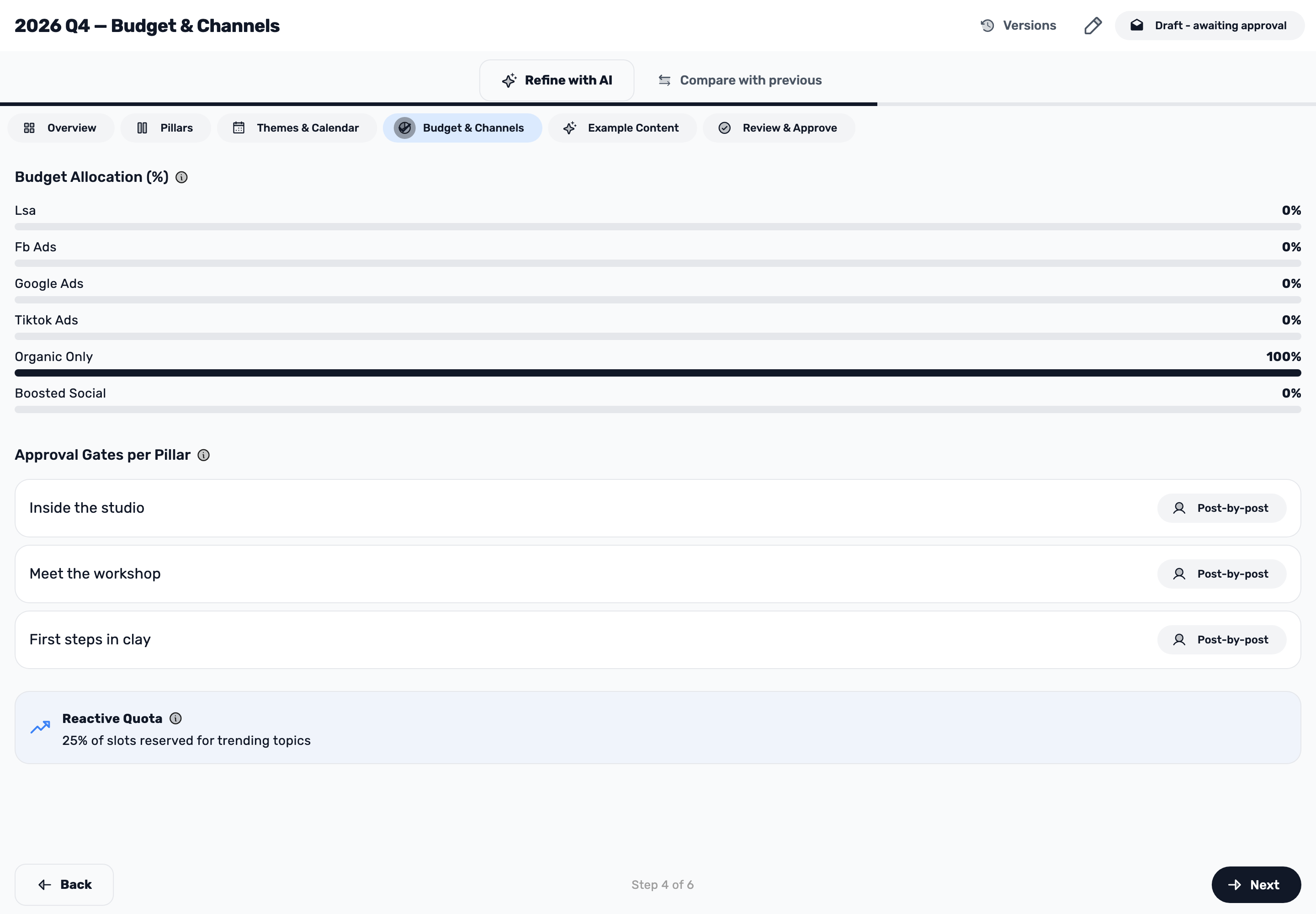Switch to the Pillars tab
The width and height of the screenshot is (1316, 914).
pos(165,128)
